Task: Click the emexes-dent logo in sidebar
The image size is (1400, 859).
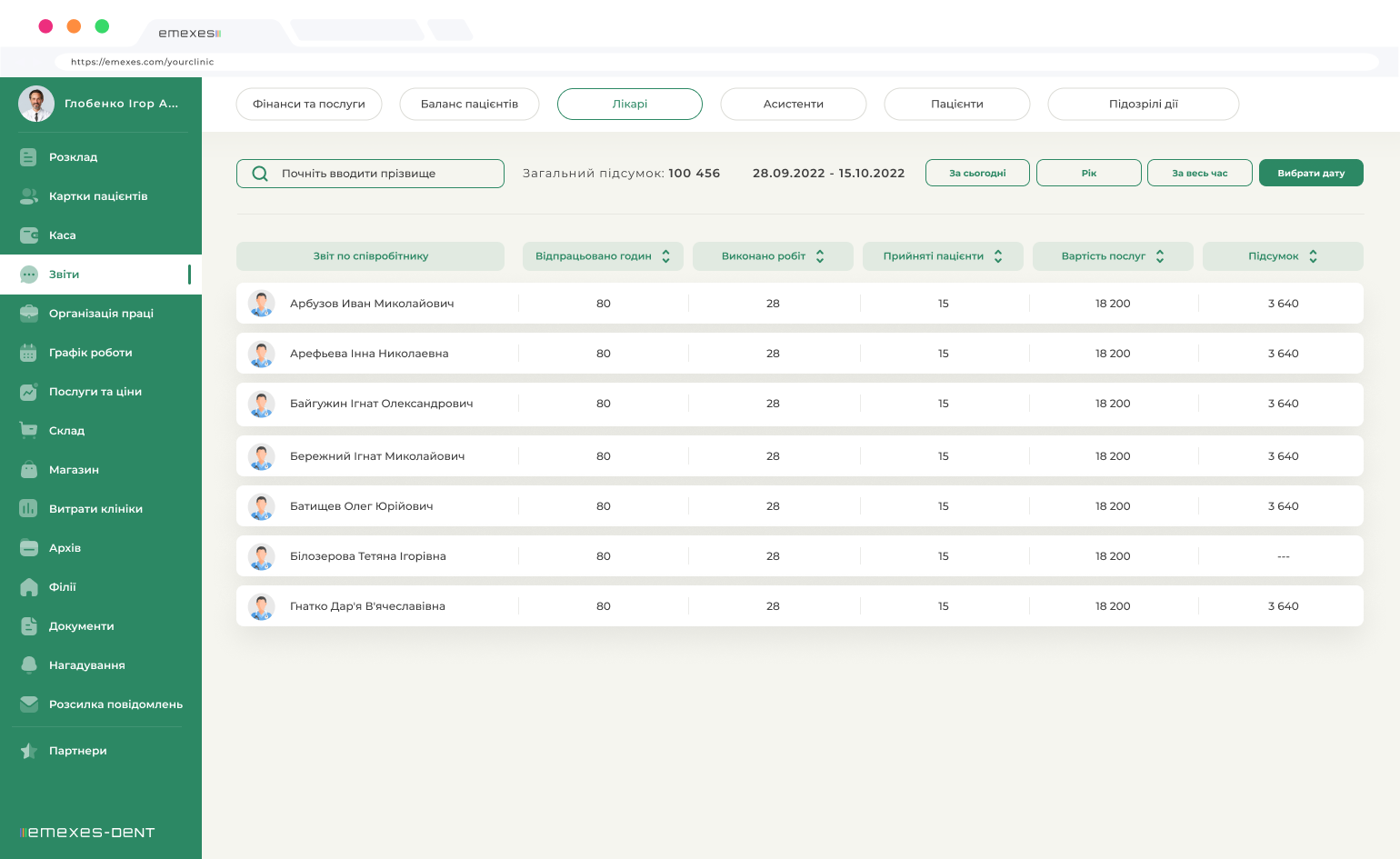Action: (x=87, y=832)
